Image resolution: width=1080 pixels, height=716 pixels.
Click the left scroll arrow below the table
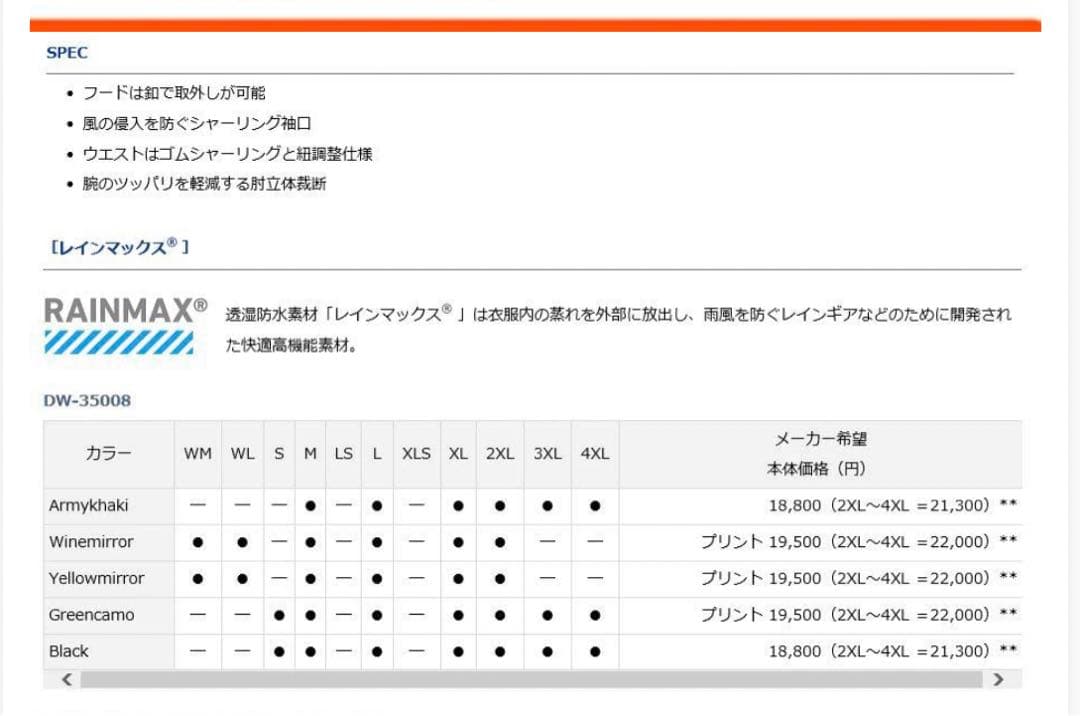[x=67, y=680]
